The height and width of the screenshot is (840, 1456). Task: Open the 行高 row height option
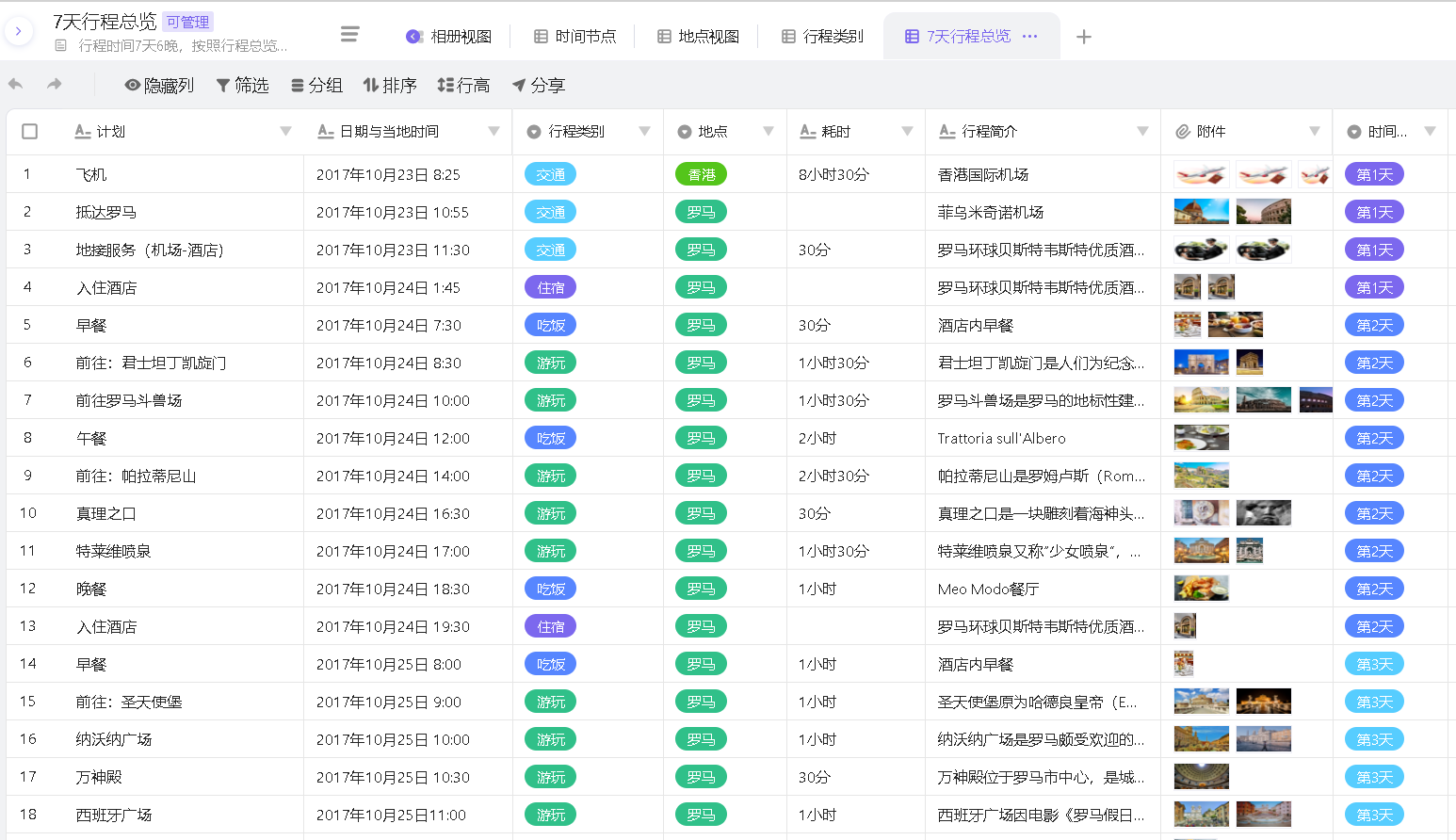point(463,85)
